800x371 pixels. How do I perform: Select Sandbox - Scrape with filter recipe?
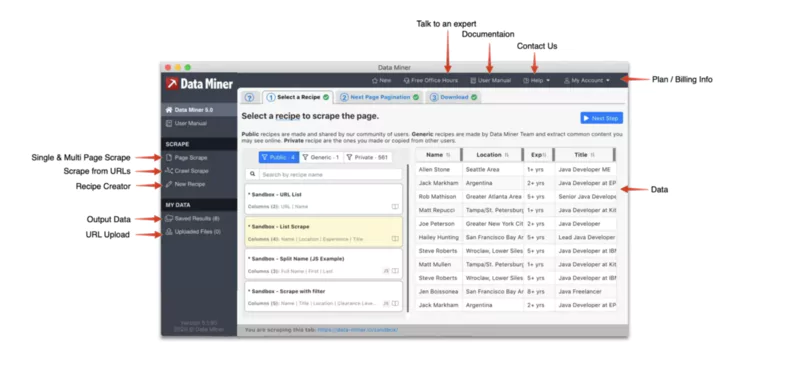point(323,296)
